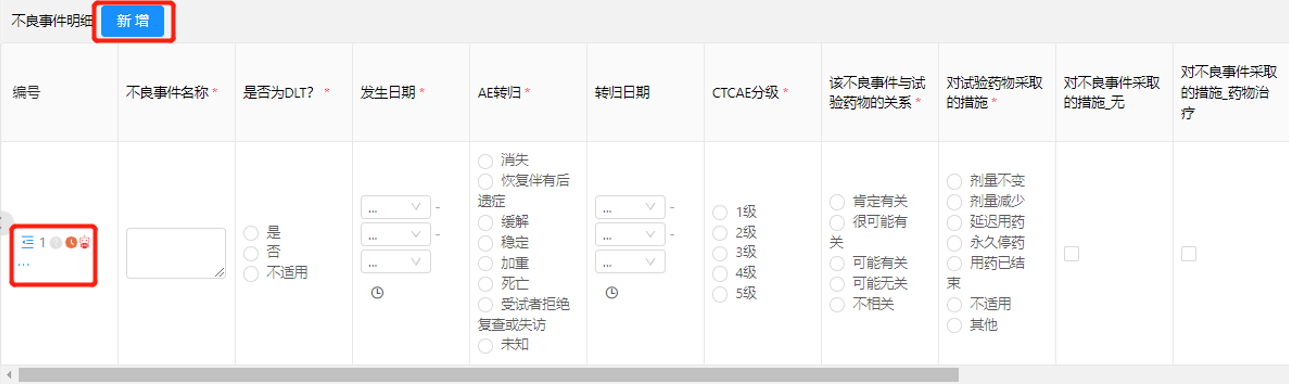Click the 不良事件名称 text area
Viewport: 1289px width, 384px height.
175,253
